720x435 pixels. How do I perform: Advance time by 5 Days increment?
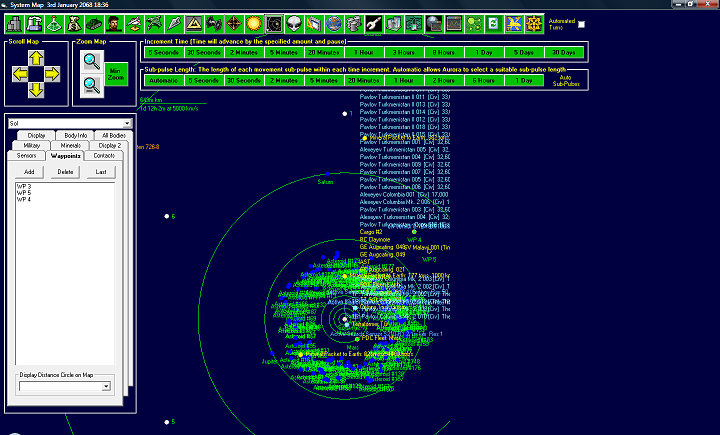point(524,52)
